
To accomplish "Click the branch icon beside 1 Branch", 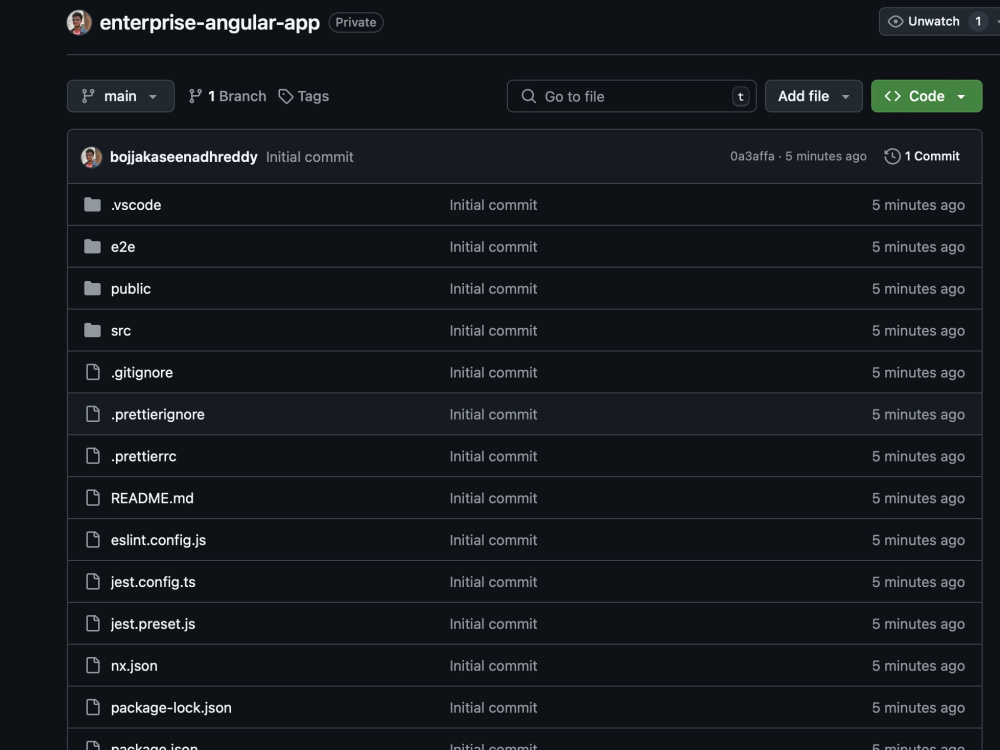I will 195,96.
